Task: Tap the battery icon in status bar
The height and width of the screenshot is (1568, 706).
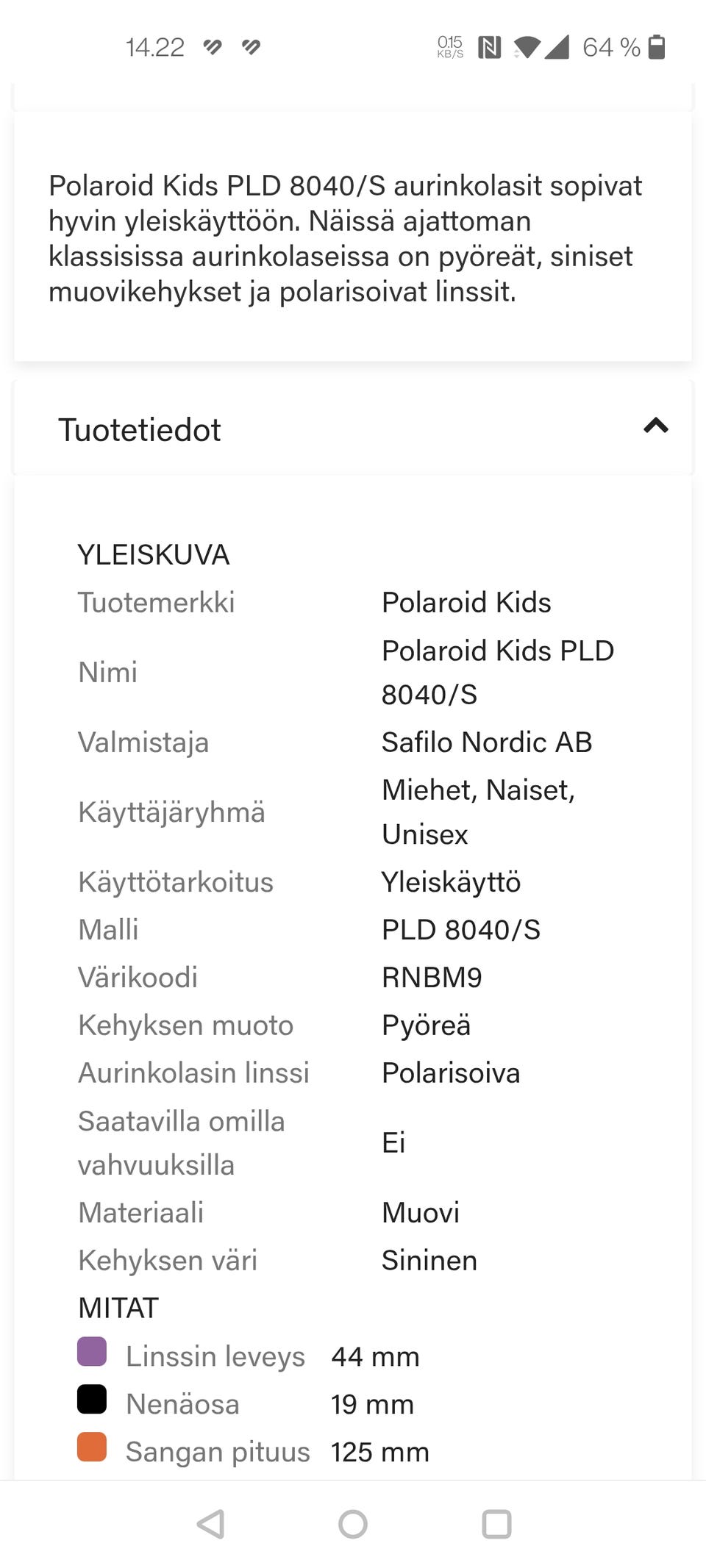Action: [657, 47]
